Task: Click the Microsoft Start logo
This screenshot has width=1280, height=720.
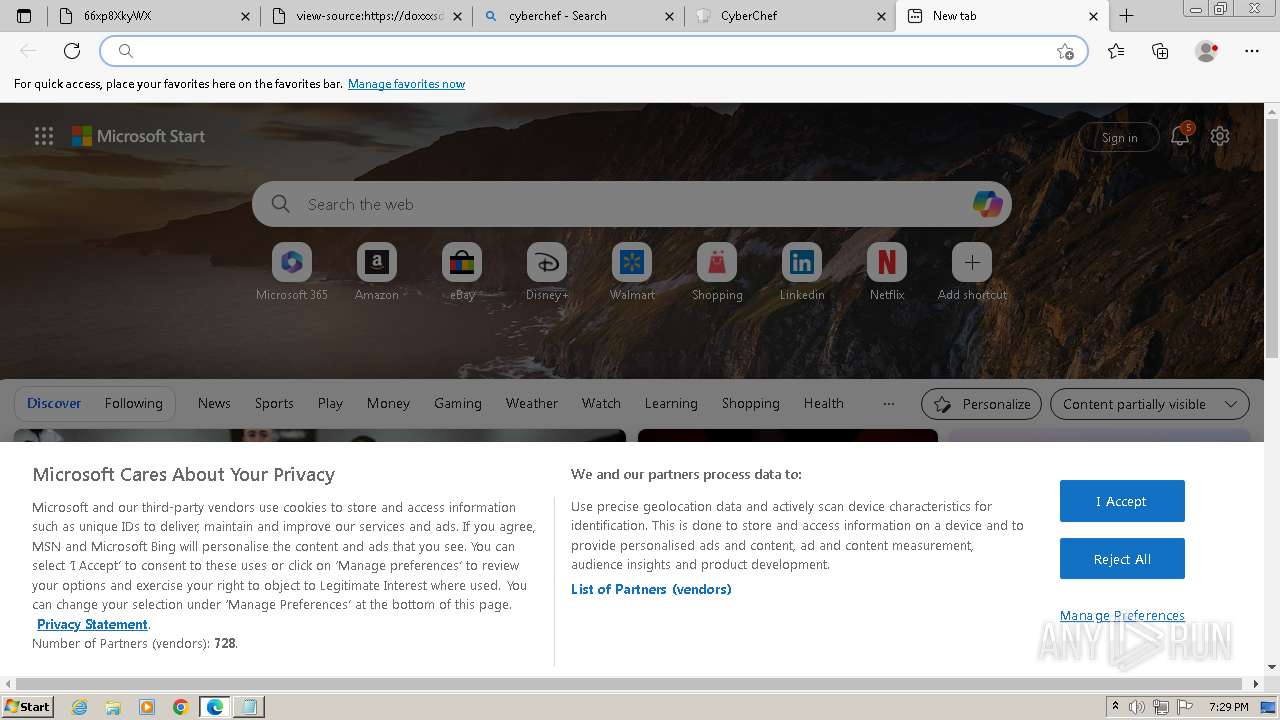Action: click(x=139, y=136)
